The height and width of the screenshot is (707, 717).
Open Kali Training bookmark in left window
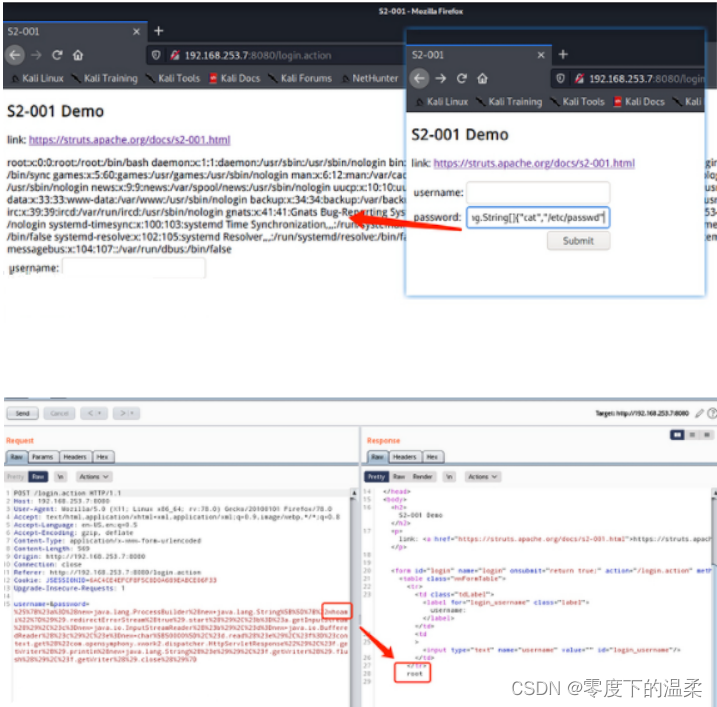click(x=105, y=79)
